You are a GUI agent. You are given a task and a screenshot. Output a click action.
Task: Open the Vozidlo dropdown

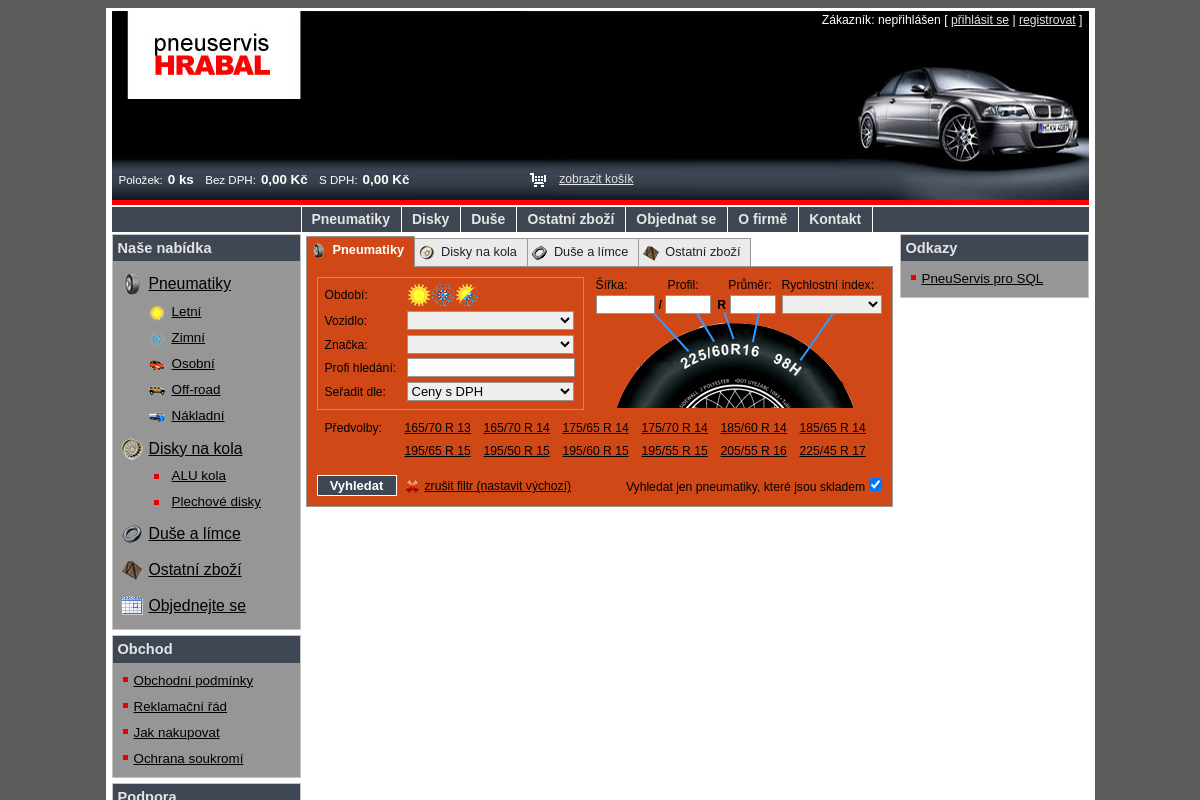(490, 321)
